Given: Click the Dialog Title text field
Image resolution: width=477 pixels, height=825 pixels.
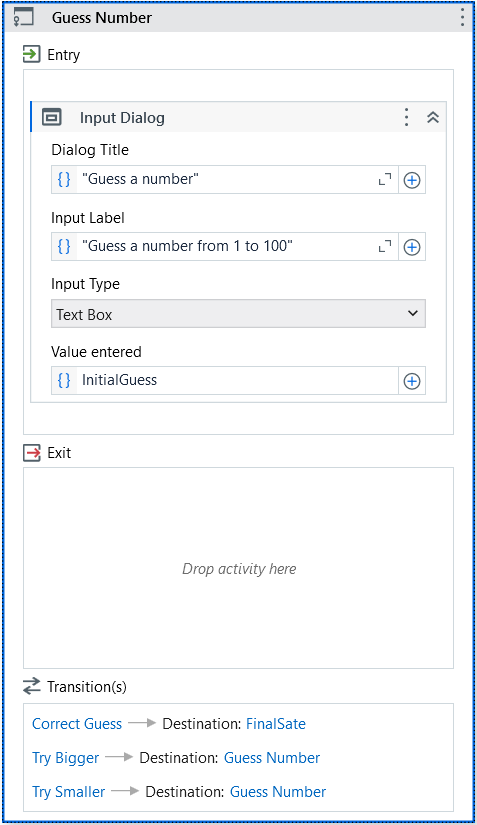Looking at the screenshot, I should [225, 179].
